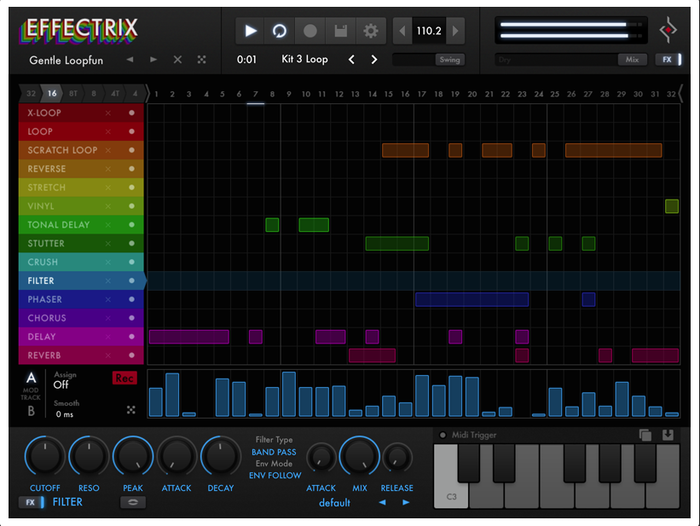The height and width of the screenshot is (526, 700).
Task: Clear the DELAY track with its X
Action: (x=108, y=337)
